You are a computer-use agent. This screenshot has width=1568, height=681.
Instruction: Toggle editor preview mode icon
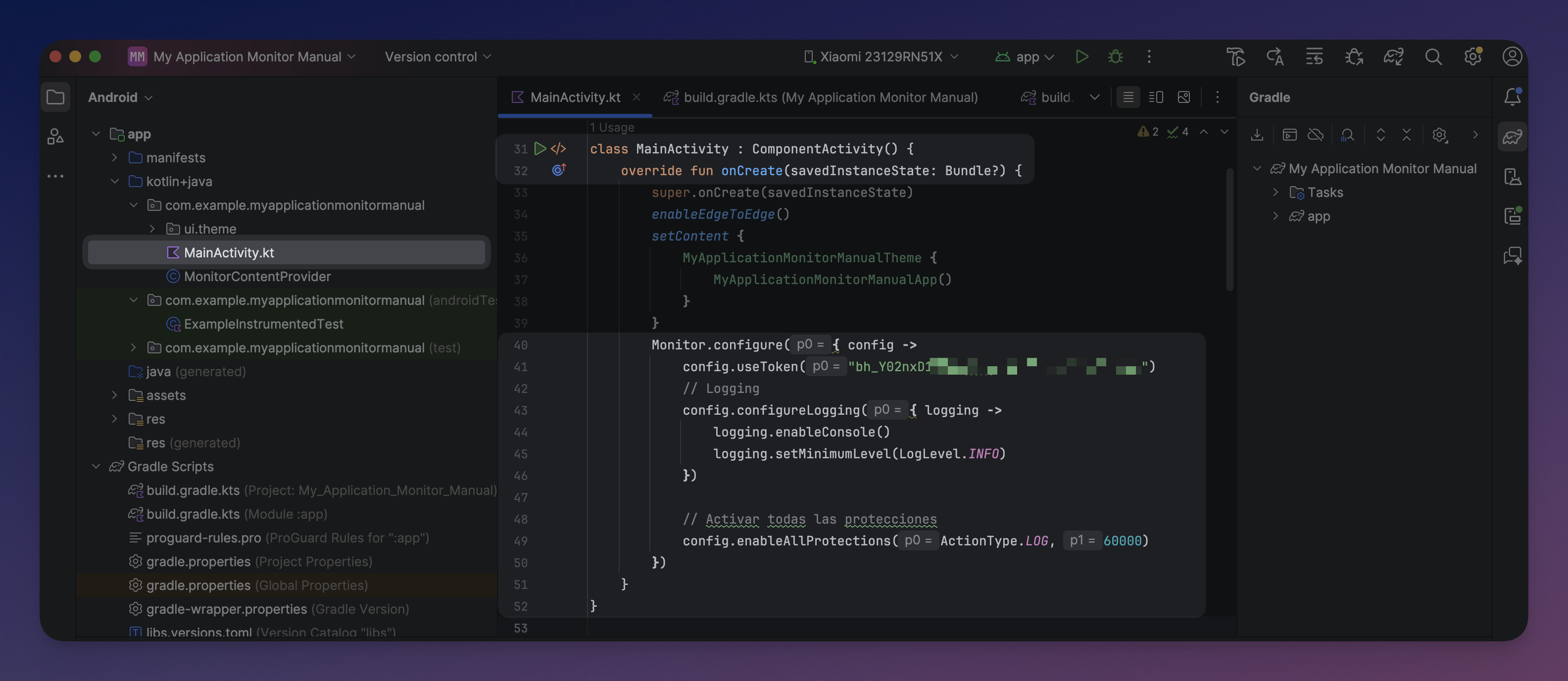tap(1184, 97)
